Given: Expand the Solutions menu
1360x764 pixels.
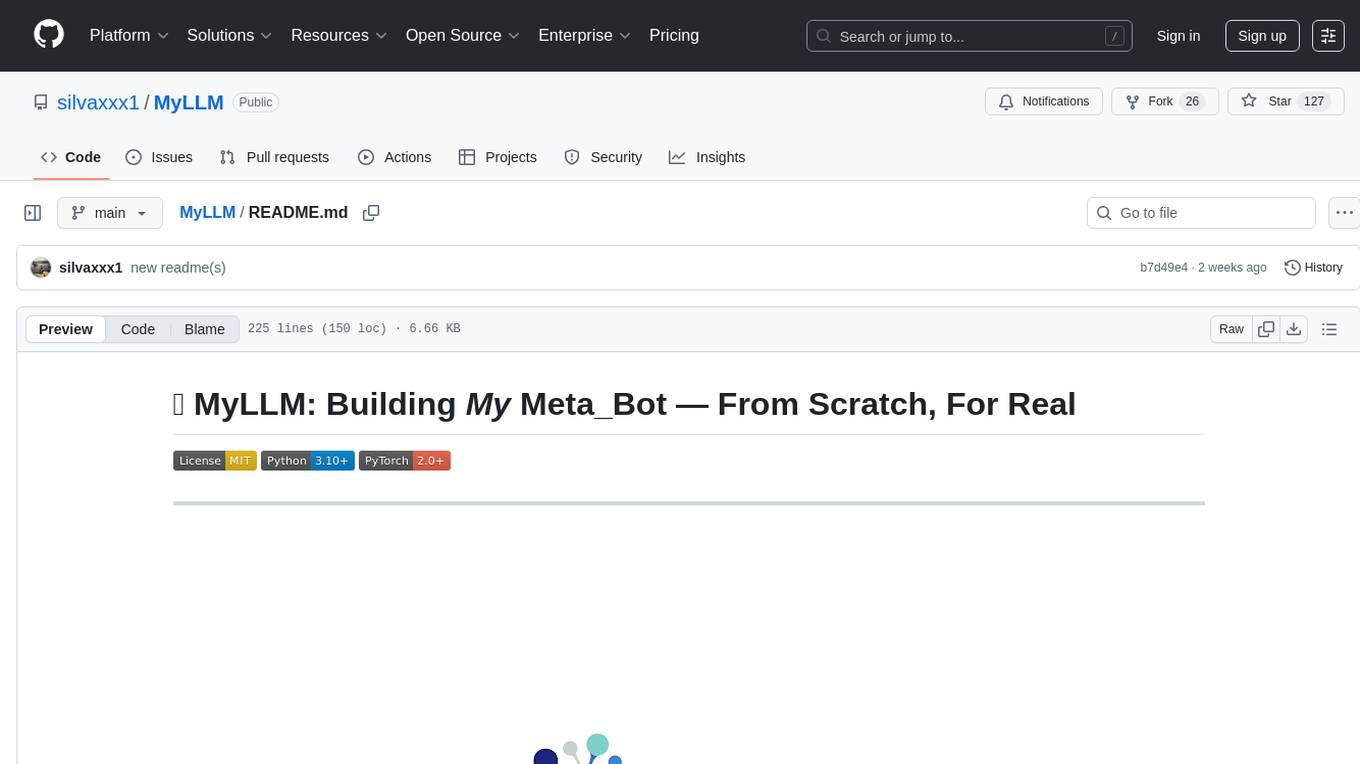Looking at the screenshot, I should point(229,35).
